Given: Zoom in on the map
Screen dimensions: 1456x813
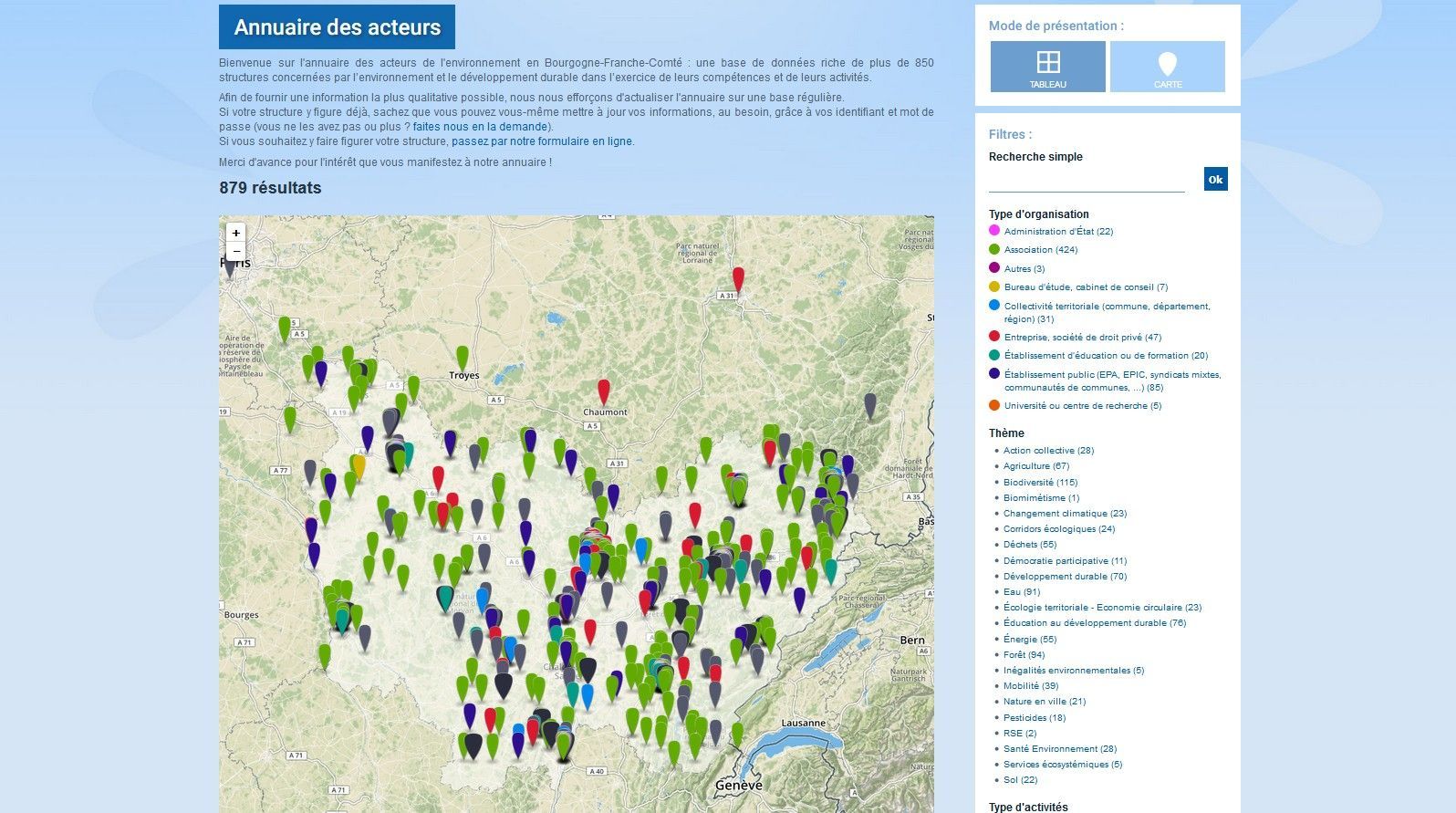Looking at the screenshot, I should click(235, 234).
